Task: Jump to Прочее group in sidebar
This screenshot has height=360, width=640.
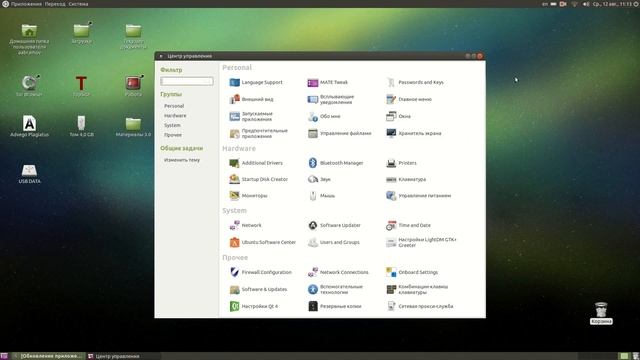Action: tap(173, 135)
